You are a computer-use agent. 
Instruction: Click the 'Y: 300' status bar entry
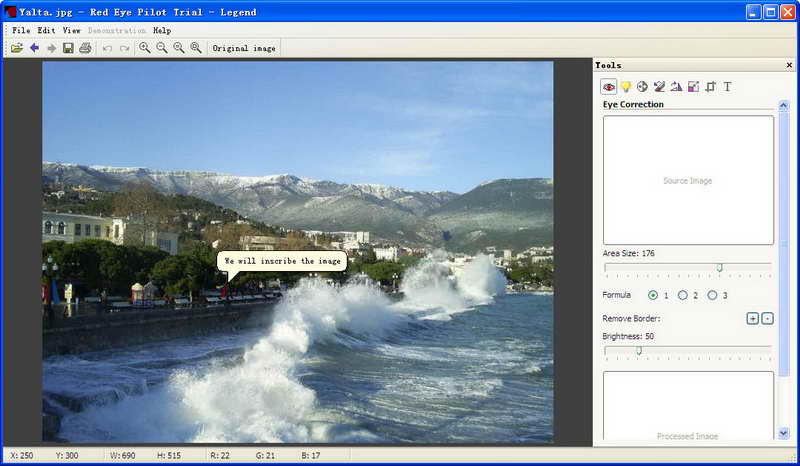[x=67, y=455]
